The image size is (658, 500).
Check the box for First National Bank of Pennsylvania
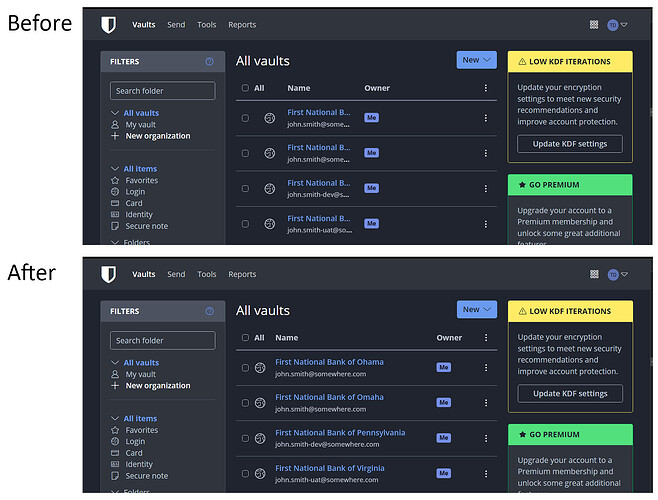click(x=245, y=438)
